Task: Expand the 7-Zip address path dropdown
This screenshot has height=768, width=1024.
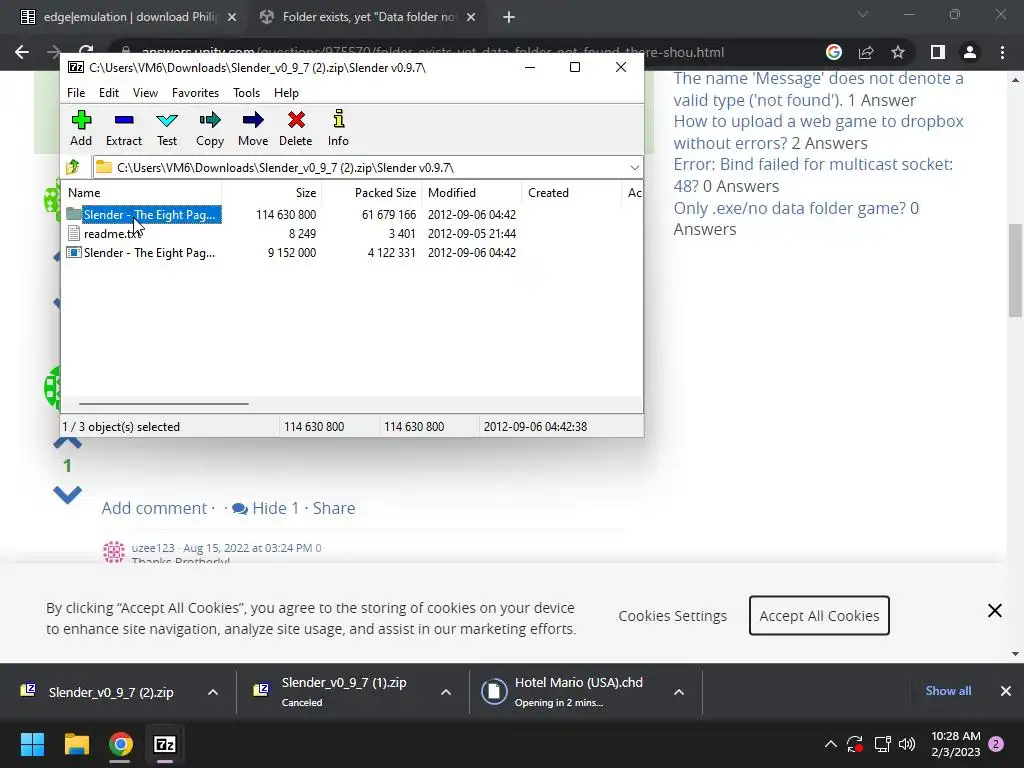Action: point(634,168)
